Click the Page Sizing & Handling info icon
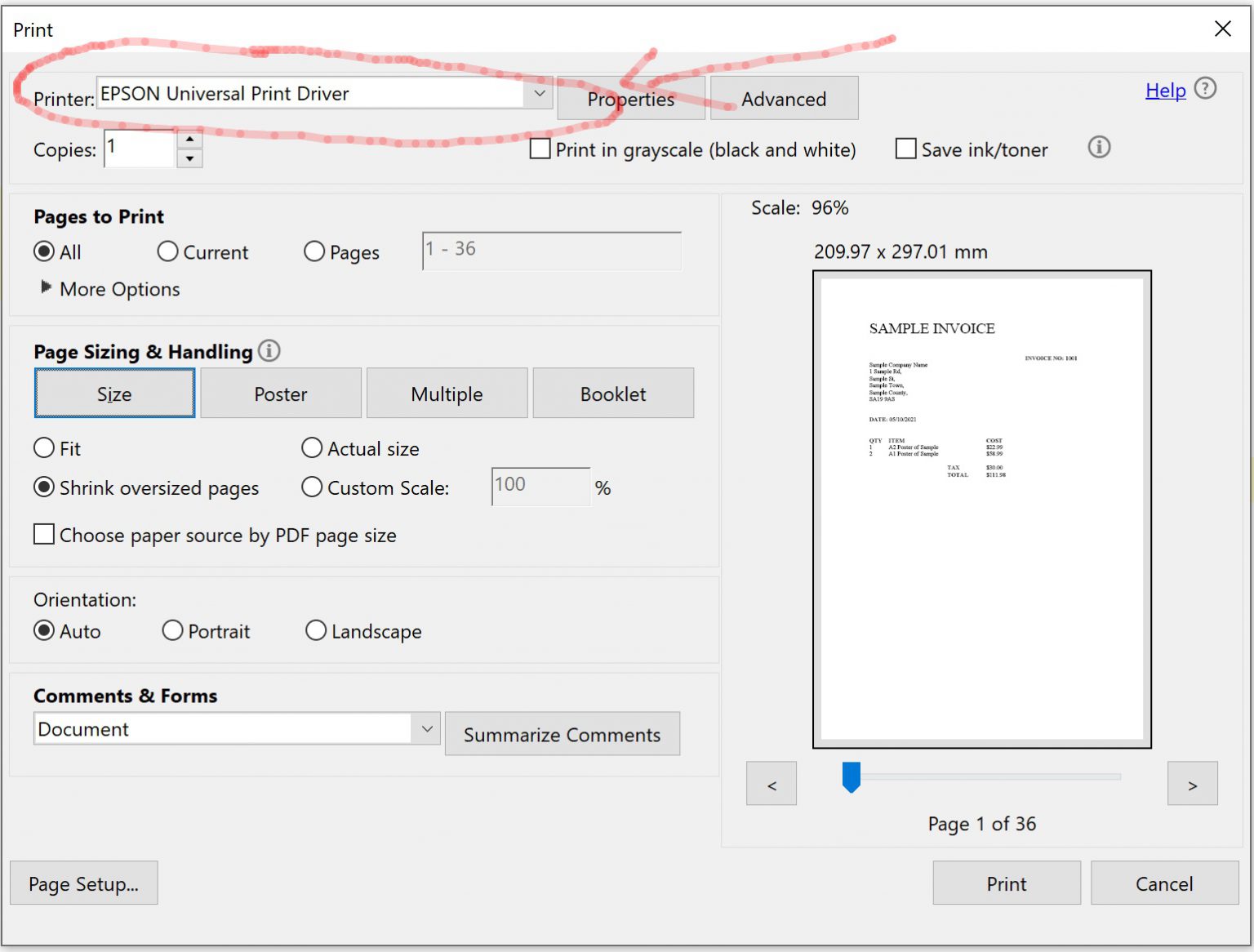This screenshot has height=952, width=1254. 269,350
